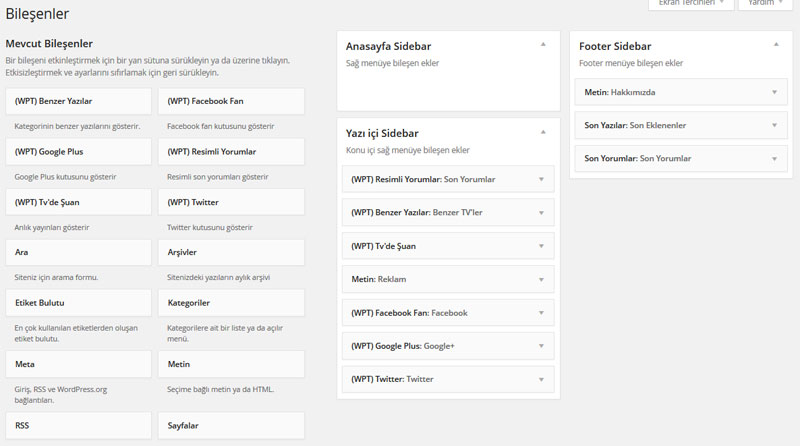Click the RSS widget
Image resolution: width=800 pixels, height=446 pixels.
pyautogui.click(x=79, y=426)
